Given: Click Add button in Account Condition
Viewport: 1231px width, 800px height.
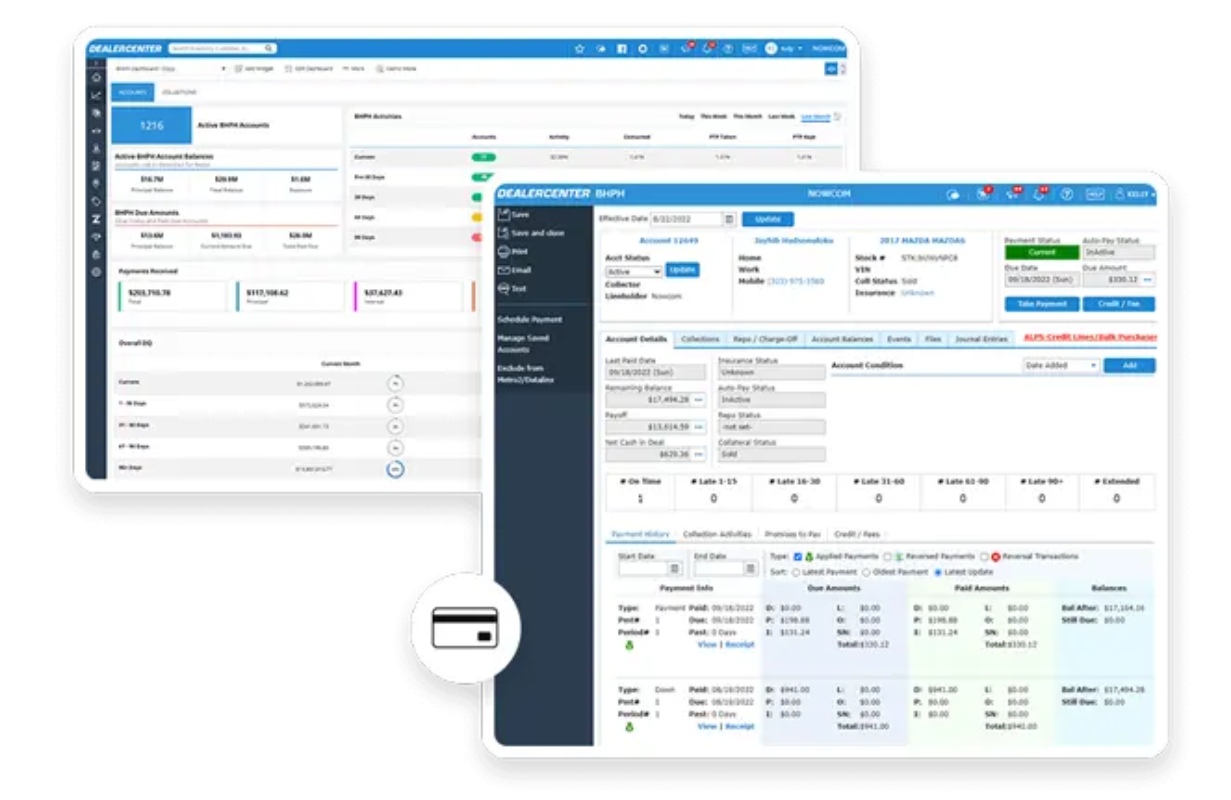Looking at the screenshot, I should [x=1129, y=366].
